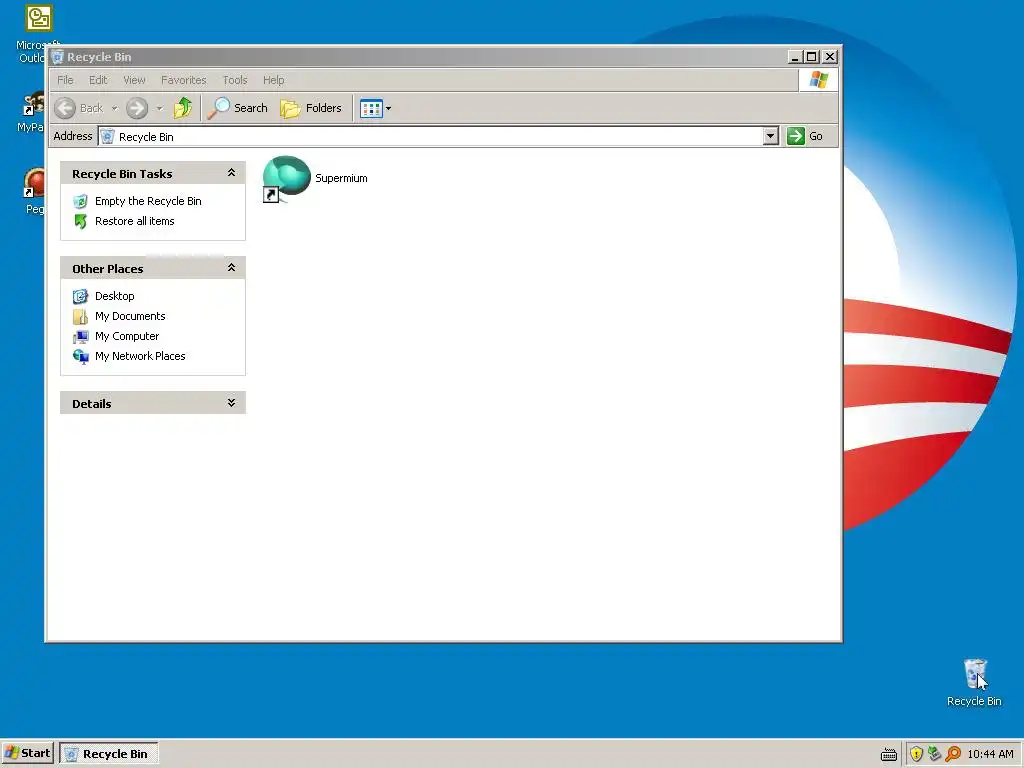Image resolution: width=1024 pixels, height=768 pixels.
Task: Go to Desktop in Other Places
Action: [115, 296]
